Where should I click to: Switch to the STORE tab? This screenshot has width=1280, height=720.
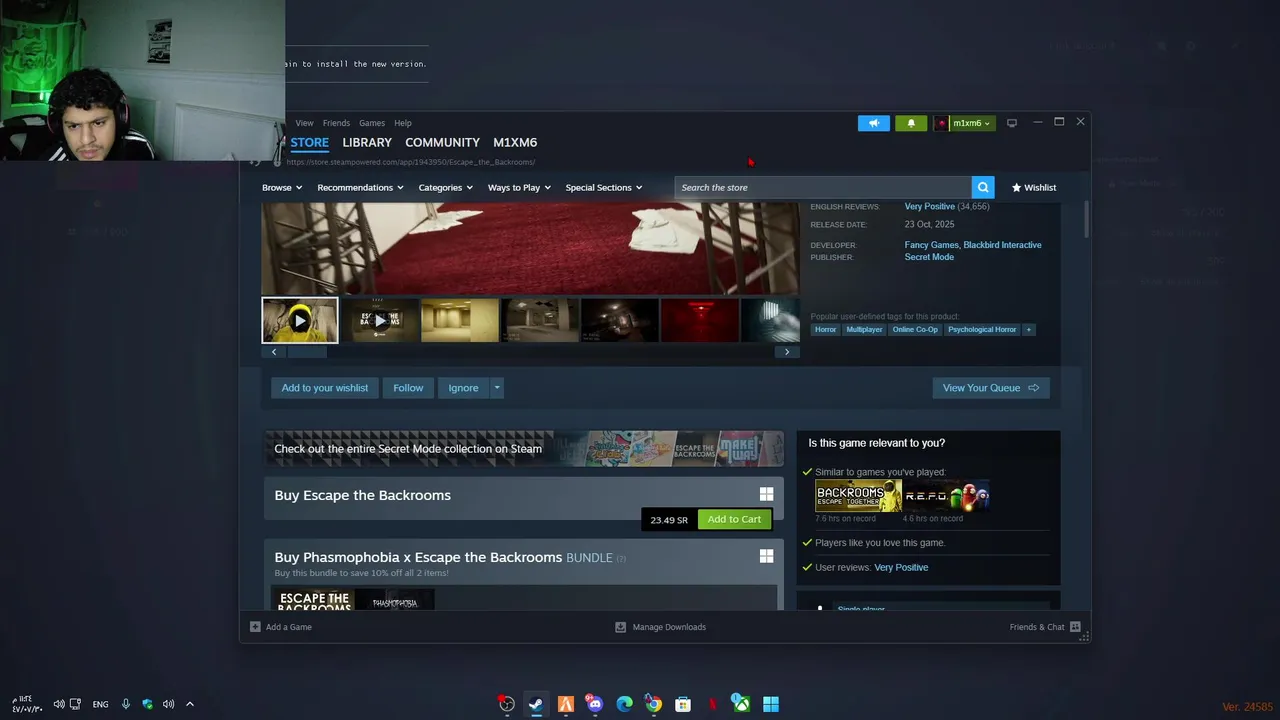coord(310,142)
